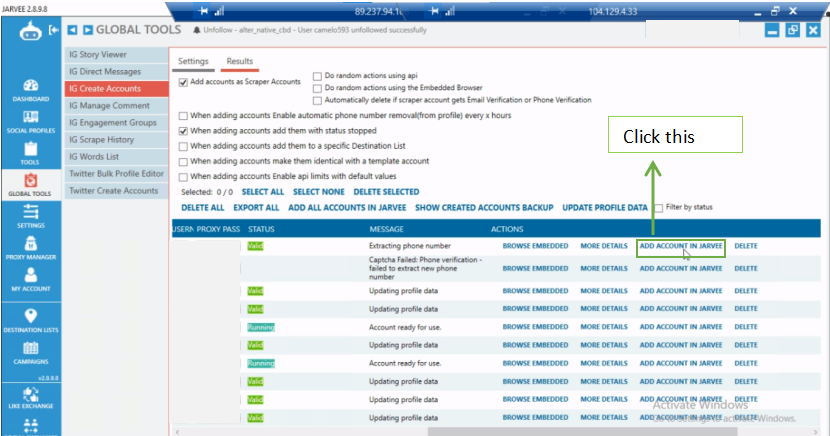The image size is (830, 436).
Task: Click SELECT ALL link
Action: [263, 192]
